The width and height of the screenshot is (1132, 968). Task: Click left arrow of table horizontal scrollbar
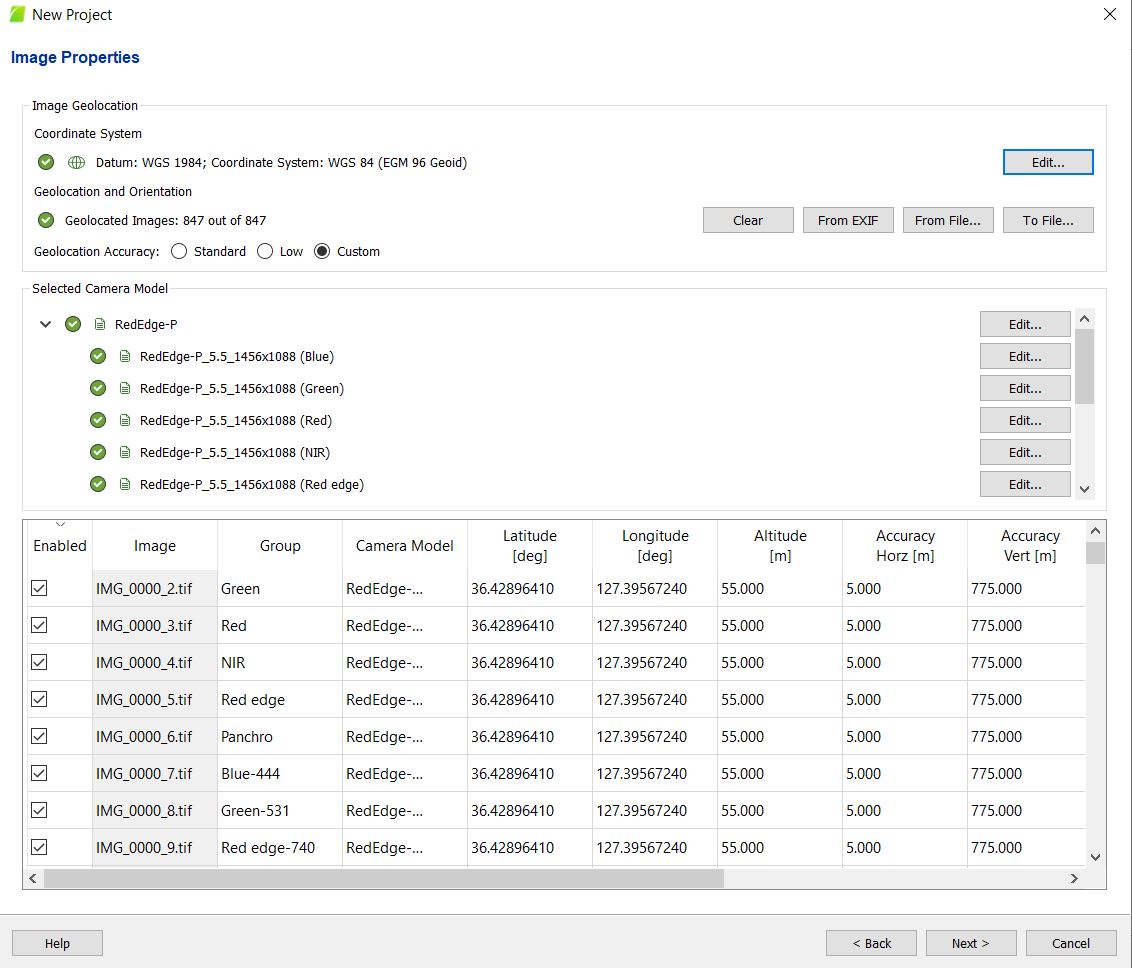32,878
